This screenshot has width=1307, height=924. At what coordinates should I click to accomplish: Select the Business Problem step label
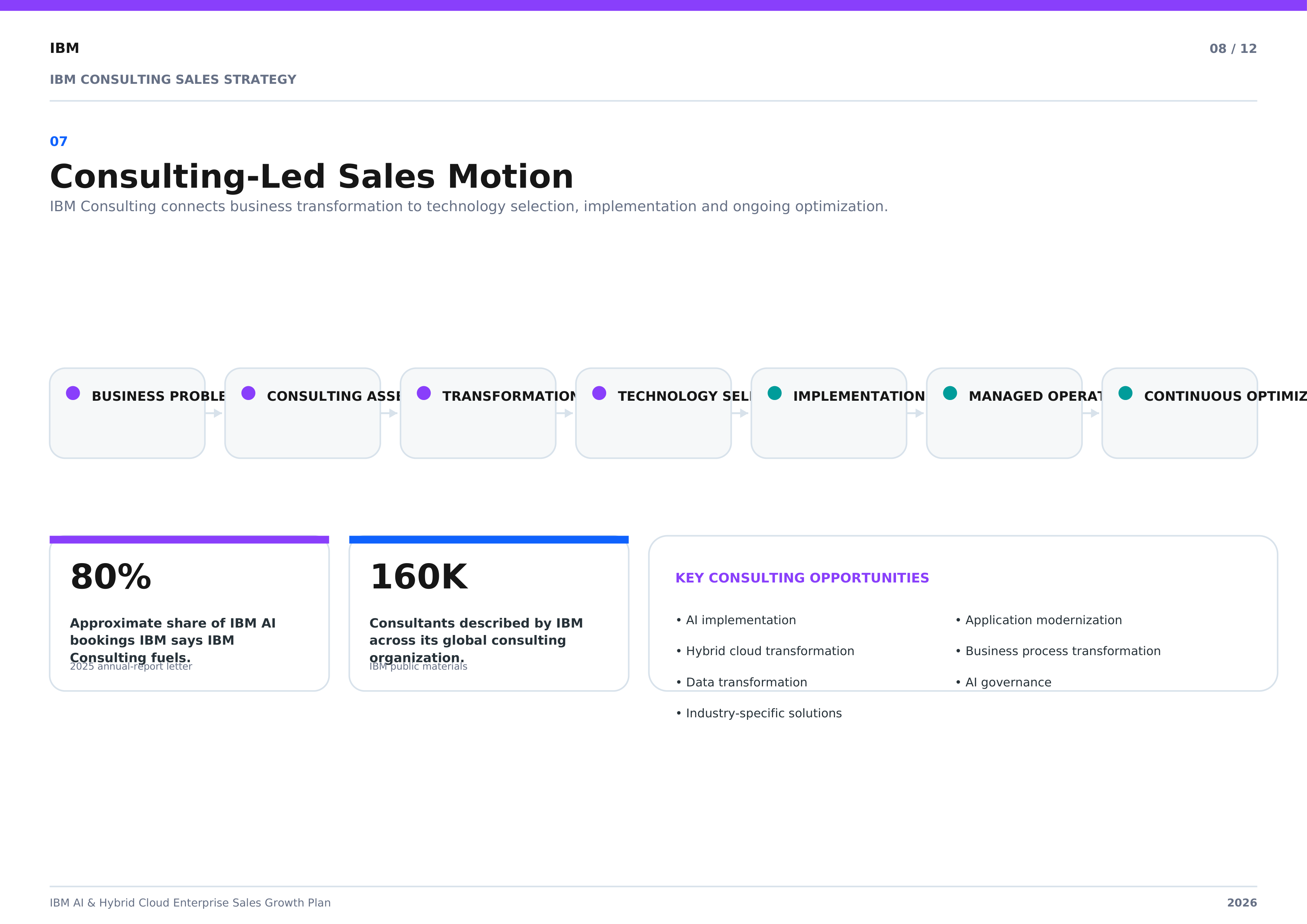[x=158, y=396]
